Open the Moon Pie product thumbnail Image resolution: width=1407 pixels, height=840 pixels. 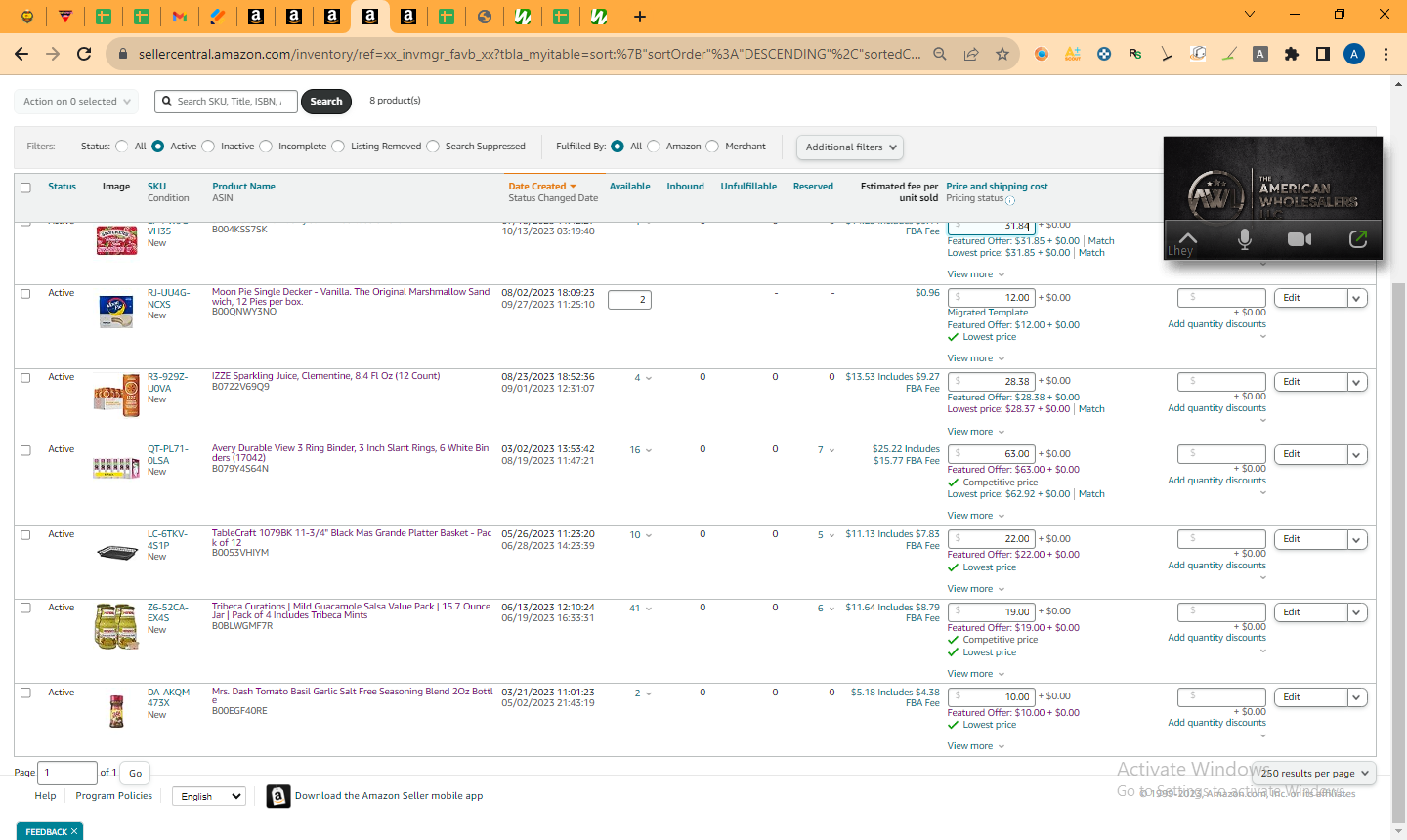tap(116, 312)
